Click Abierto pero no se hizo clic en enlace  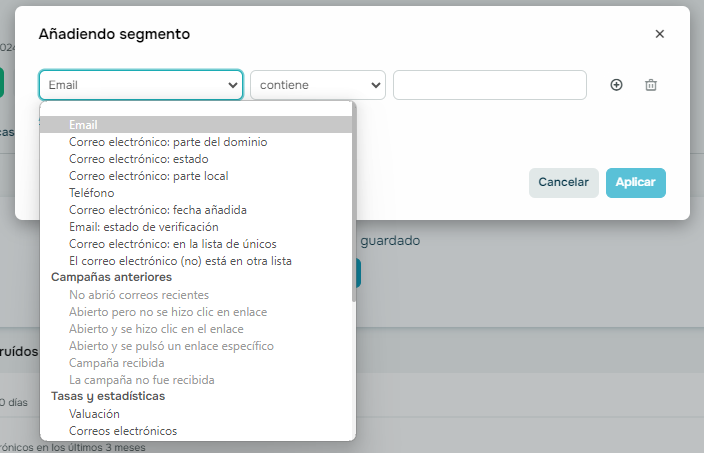[196, 312]
